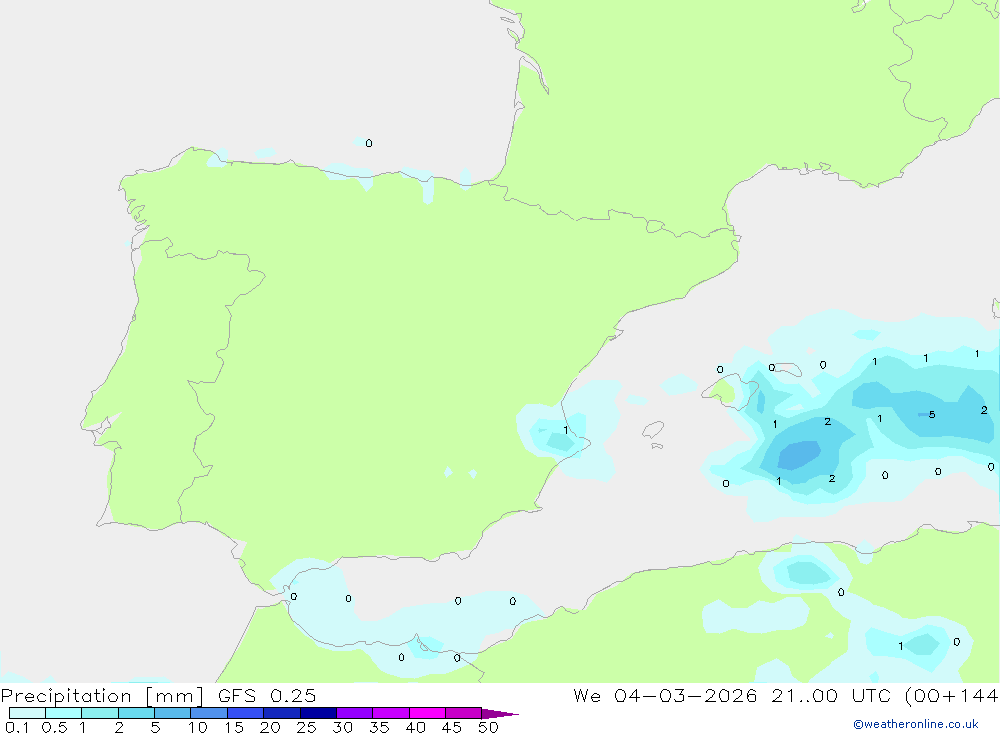The height and width of the screenshot is (733, 1000).
Task: Click the '0.1' label on the legend scale
Action: [17, 727]
